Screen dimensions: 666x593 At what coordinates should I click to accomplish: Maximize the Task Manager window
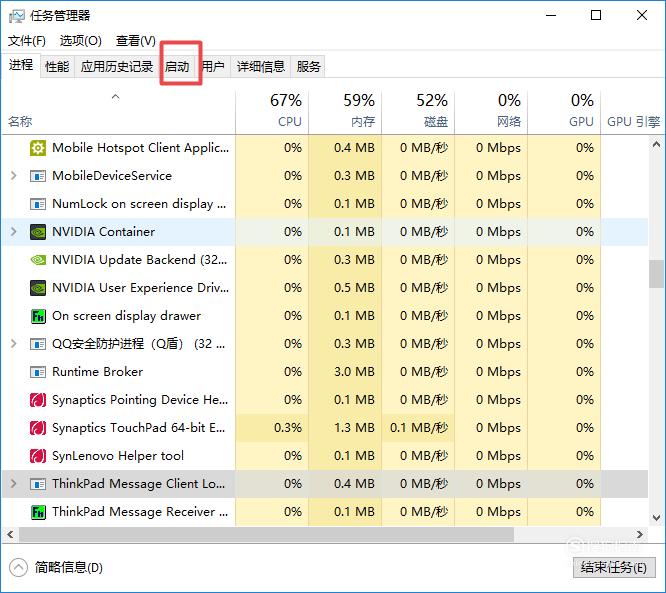click(x=596, y=16)
